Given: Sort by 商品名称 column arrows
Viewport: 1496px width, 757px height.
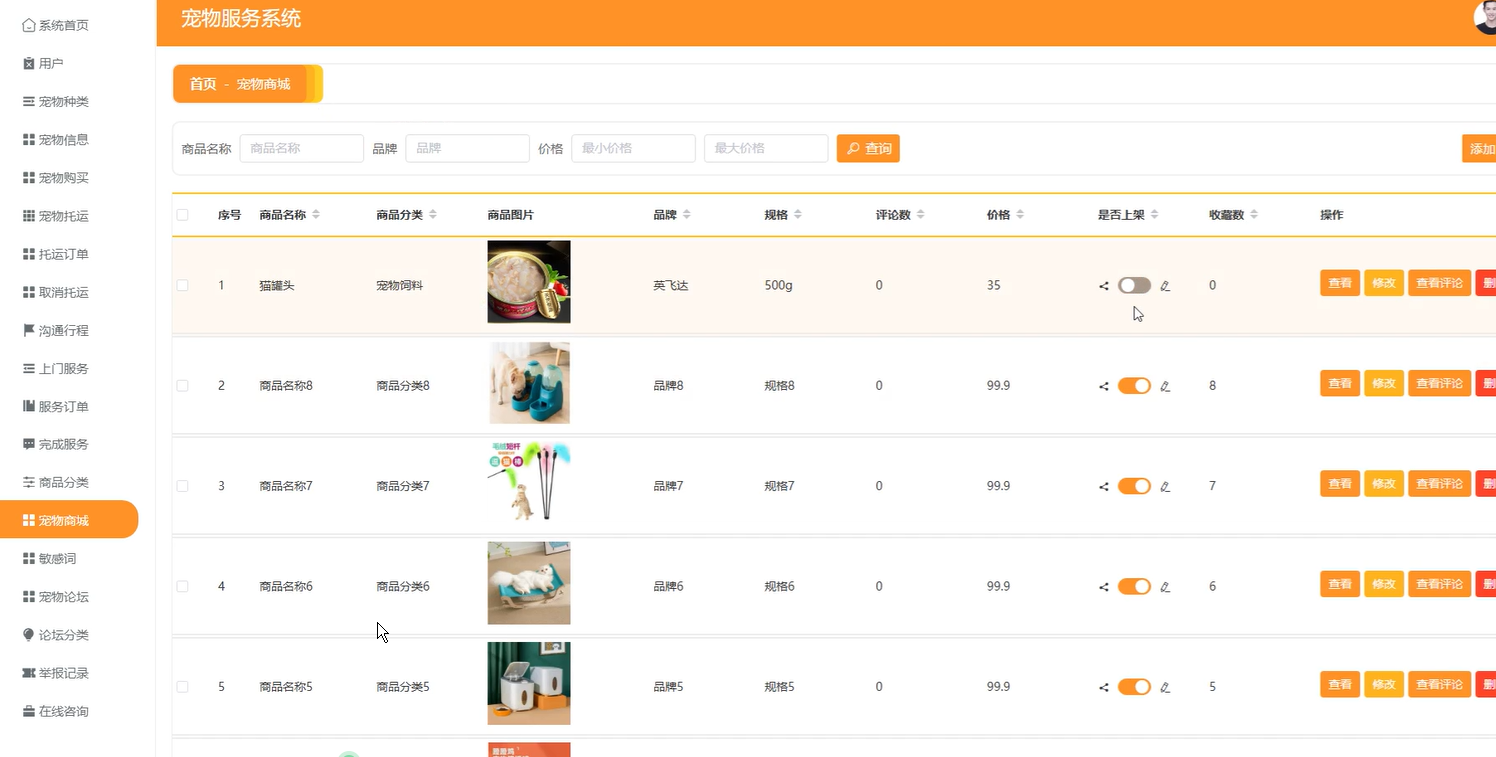Looking at the screenshot, I should [x=316, y=215].
